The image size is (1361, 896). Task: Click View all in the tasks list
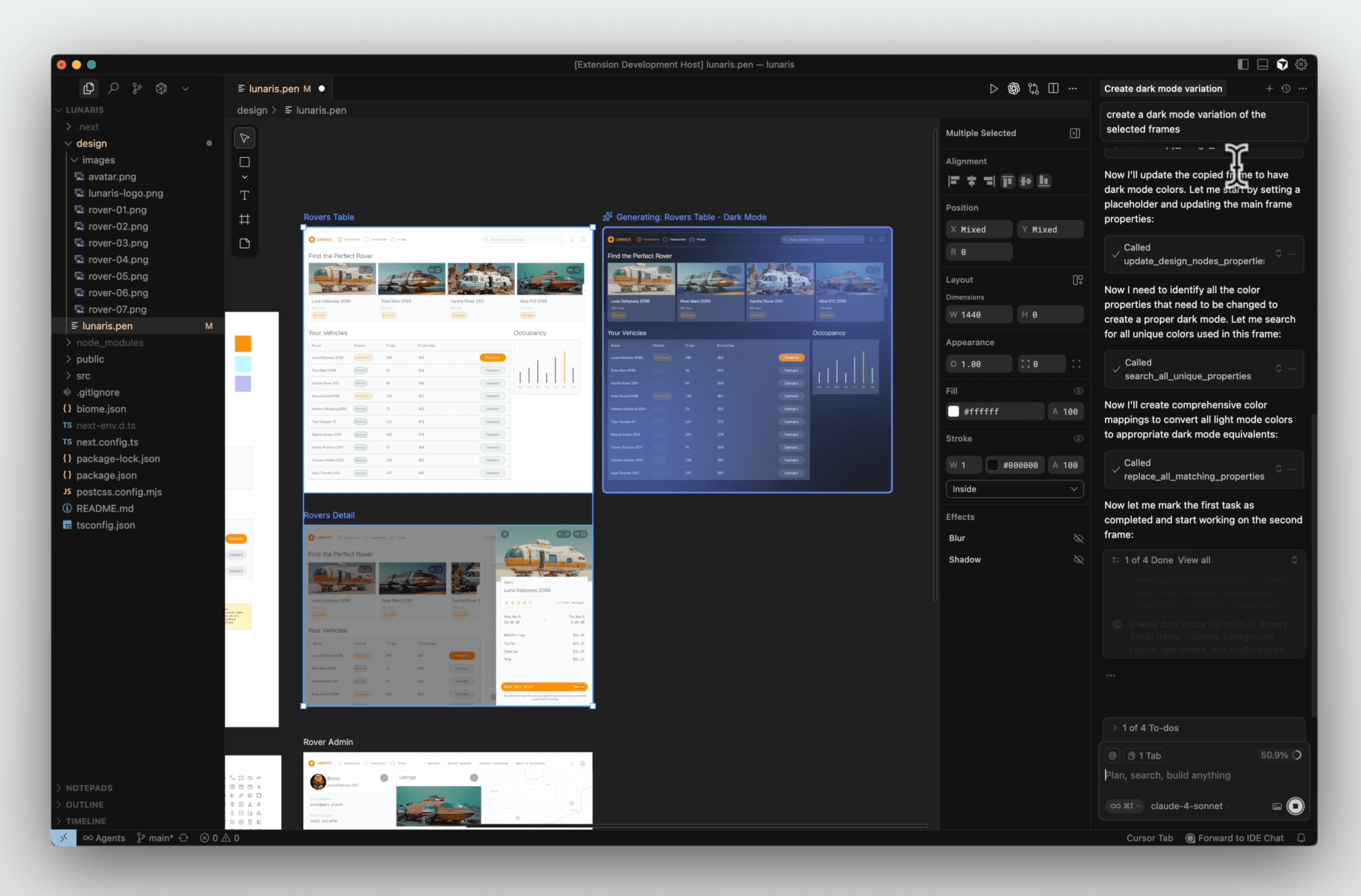point(1193,560)
